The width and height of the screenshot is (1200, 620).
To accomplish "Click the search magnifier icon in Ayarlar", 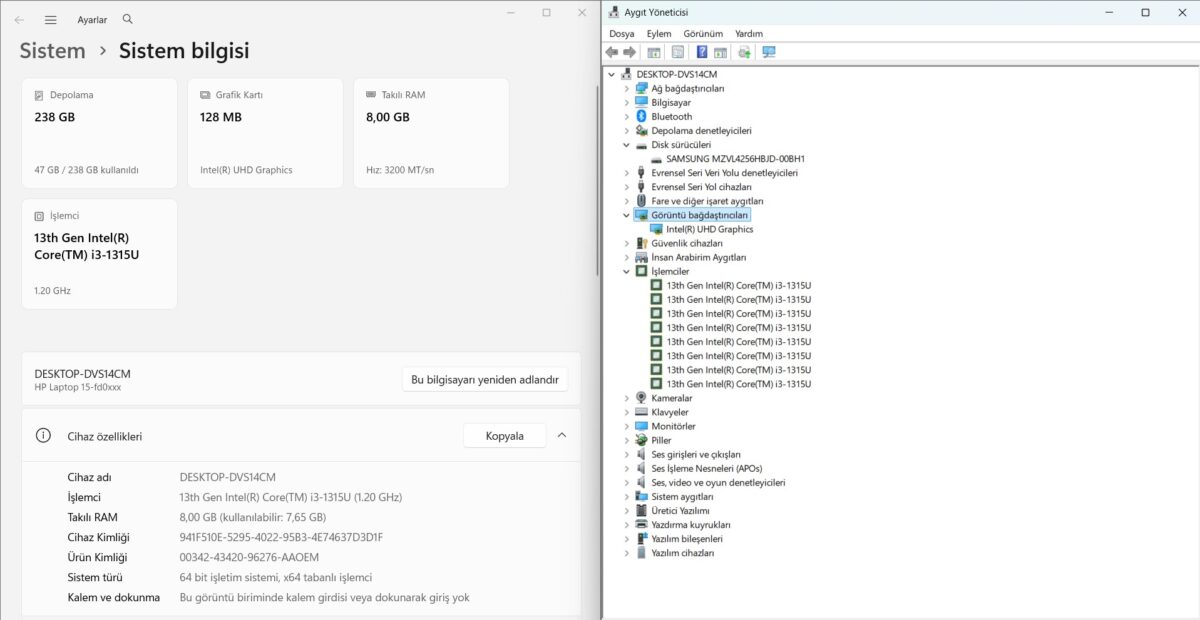I will [127, 19].
